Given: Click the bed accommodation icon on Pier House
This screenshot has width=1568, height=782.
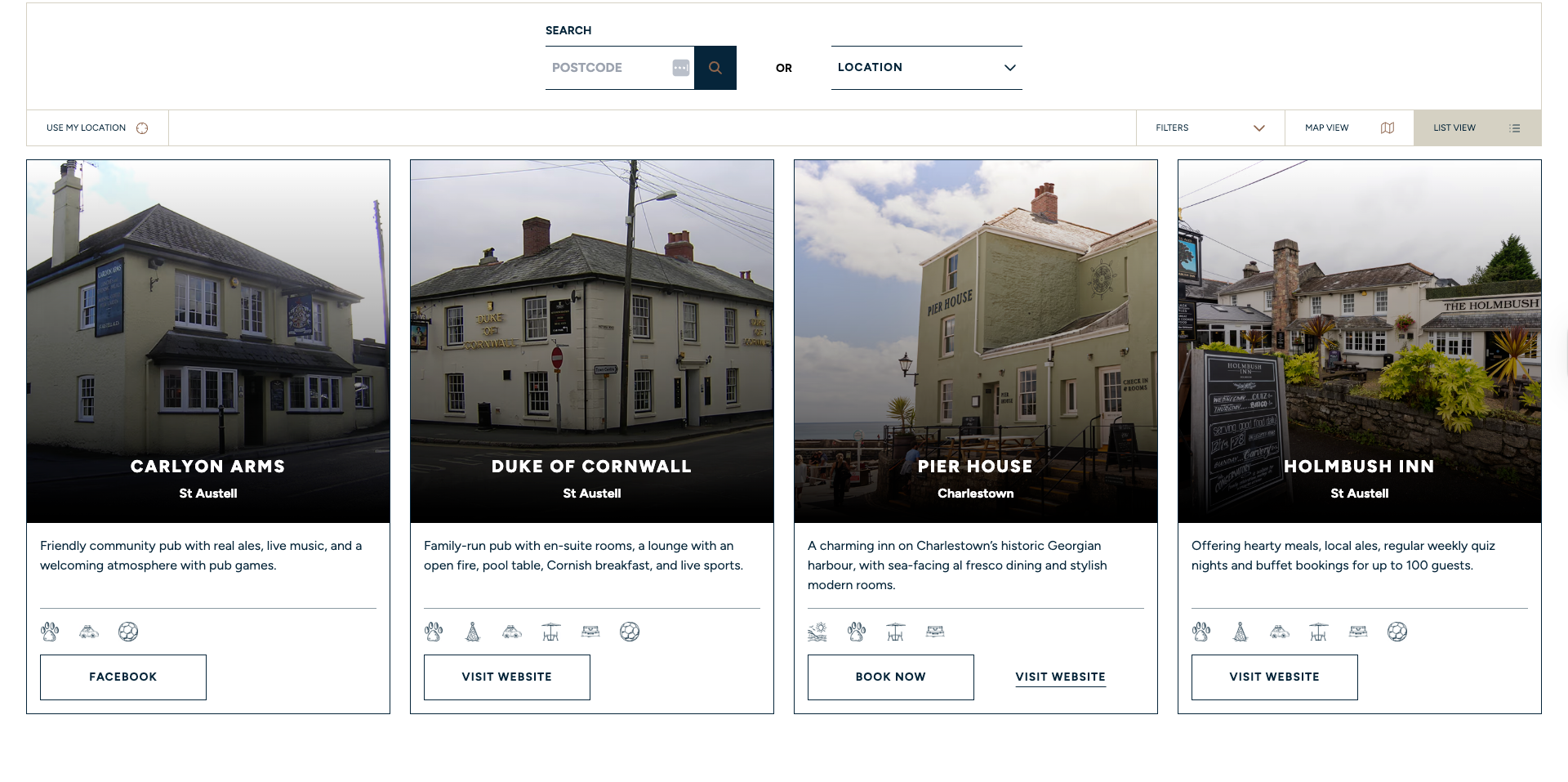Looking at the screenshot, I should 935,632.
